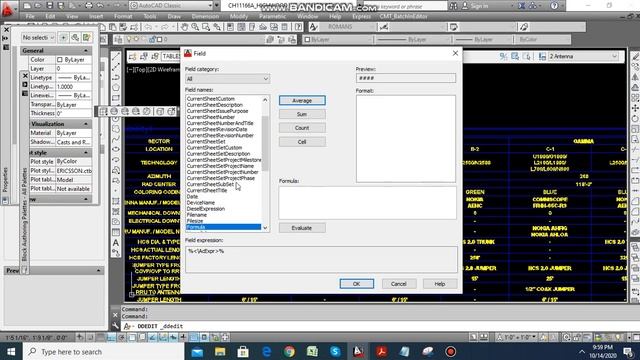Click the Average button in Field dialog
Screen dimensions: 640x360
pos(302,100)
